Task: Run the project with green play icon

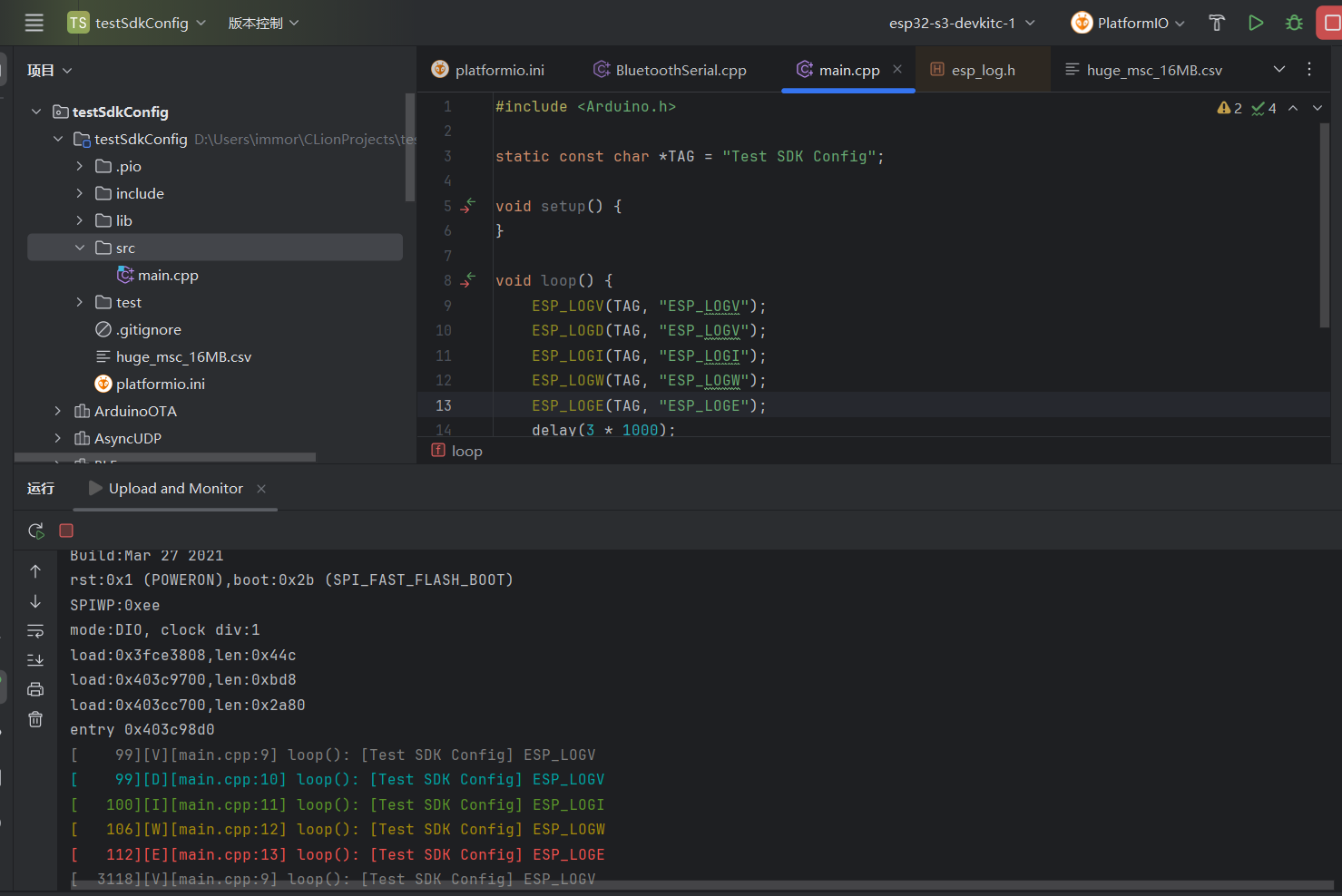Action: [x=1256, y=23]
